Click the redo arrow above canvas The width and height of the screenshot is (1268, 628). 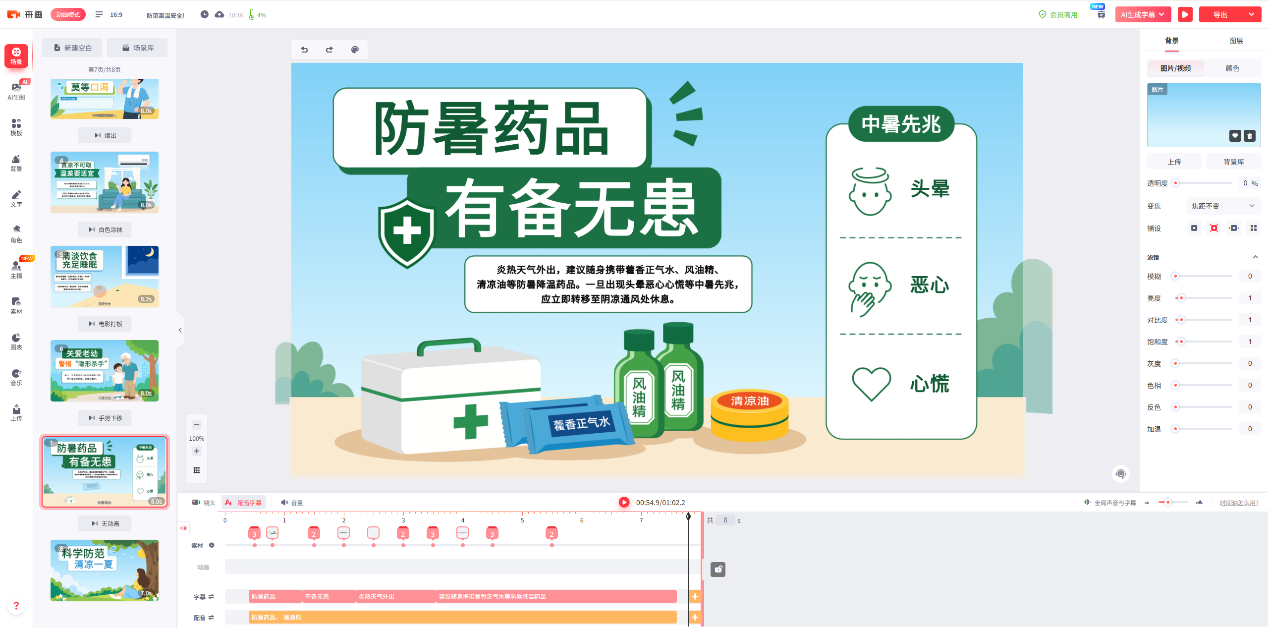pos(329,49)
